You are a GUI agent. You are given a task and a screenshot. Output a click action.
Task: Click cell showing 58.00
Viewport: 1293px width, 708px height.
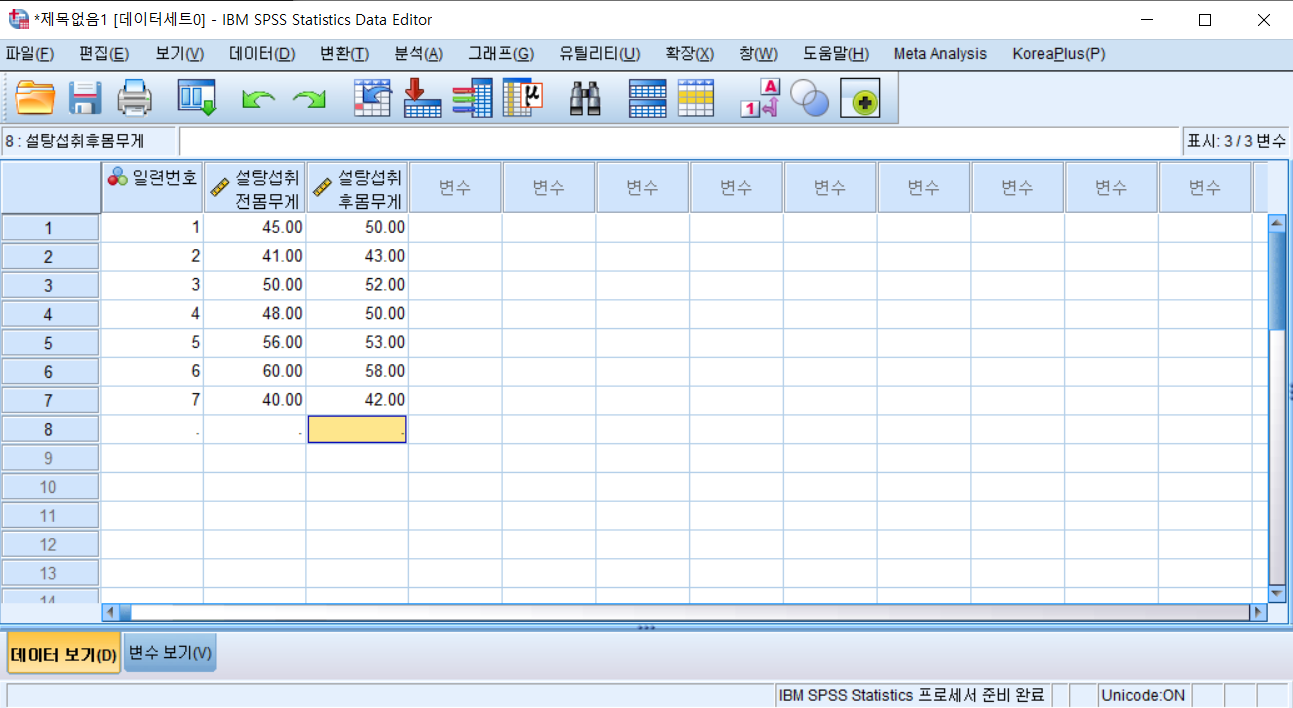point(357,371)
